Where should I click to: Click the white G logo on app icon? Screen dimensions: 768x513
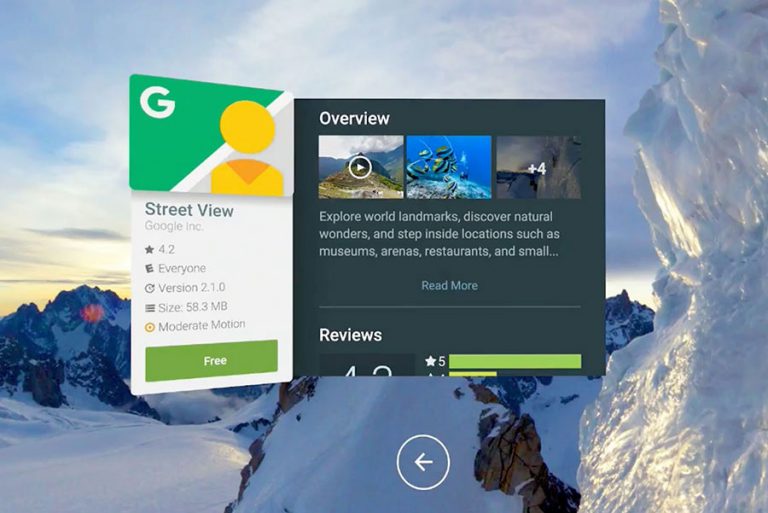click(158, 102)
